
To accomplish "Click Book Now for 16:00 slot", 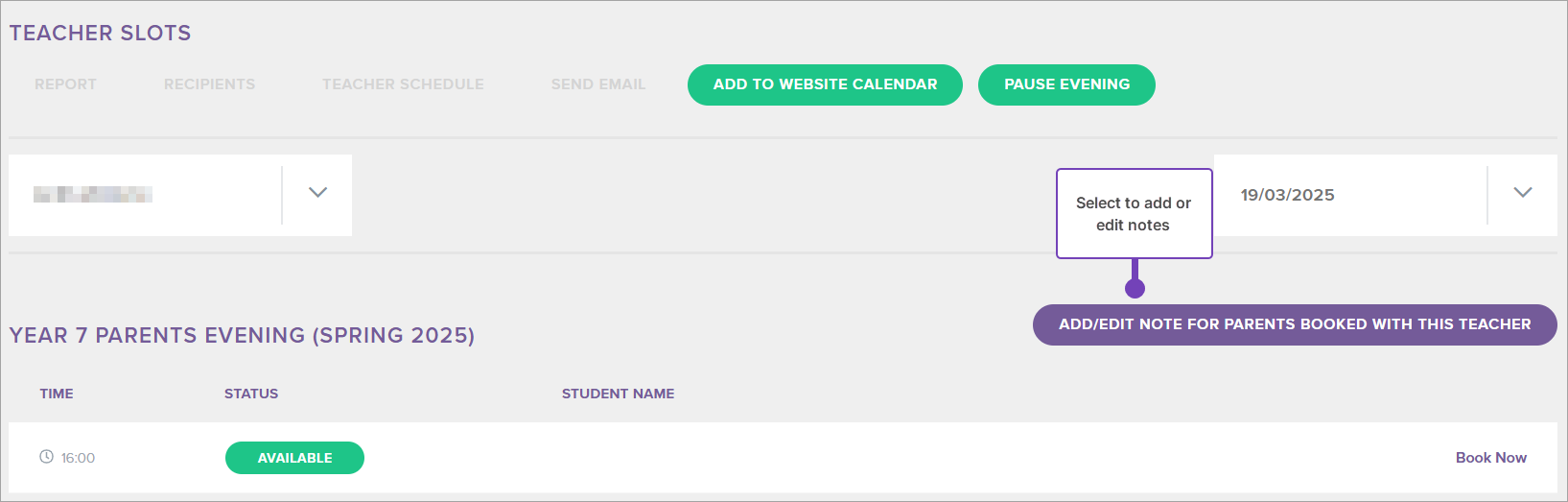I will tap(1490, 458).
